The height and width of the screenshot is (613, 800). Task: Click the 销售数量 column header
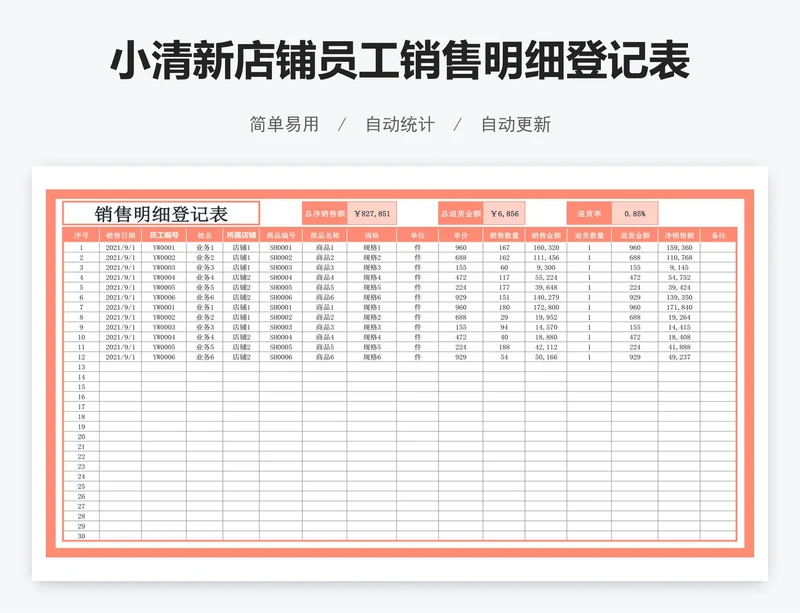click(504, 235)
